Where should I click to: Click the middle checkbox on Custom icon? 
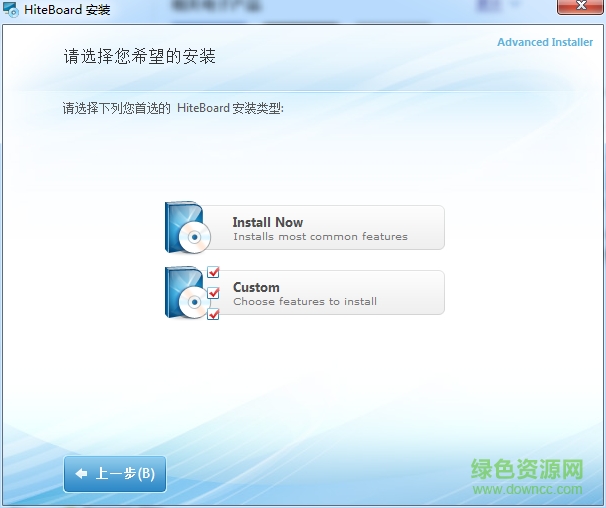(x=213, y=293)
